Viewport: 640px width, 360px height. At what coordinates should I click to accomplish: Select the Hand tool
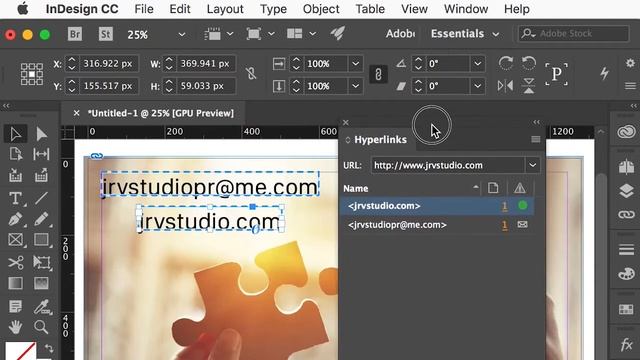tap(16, 327)
